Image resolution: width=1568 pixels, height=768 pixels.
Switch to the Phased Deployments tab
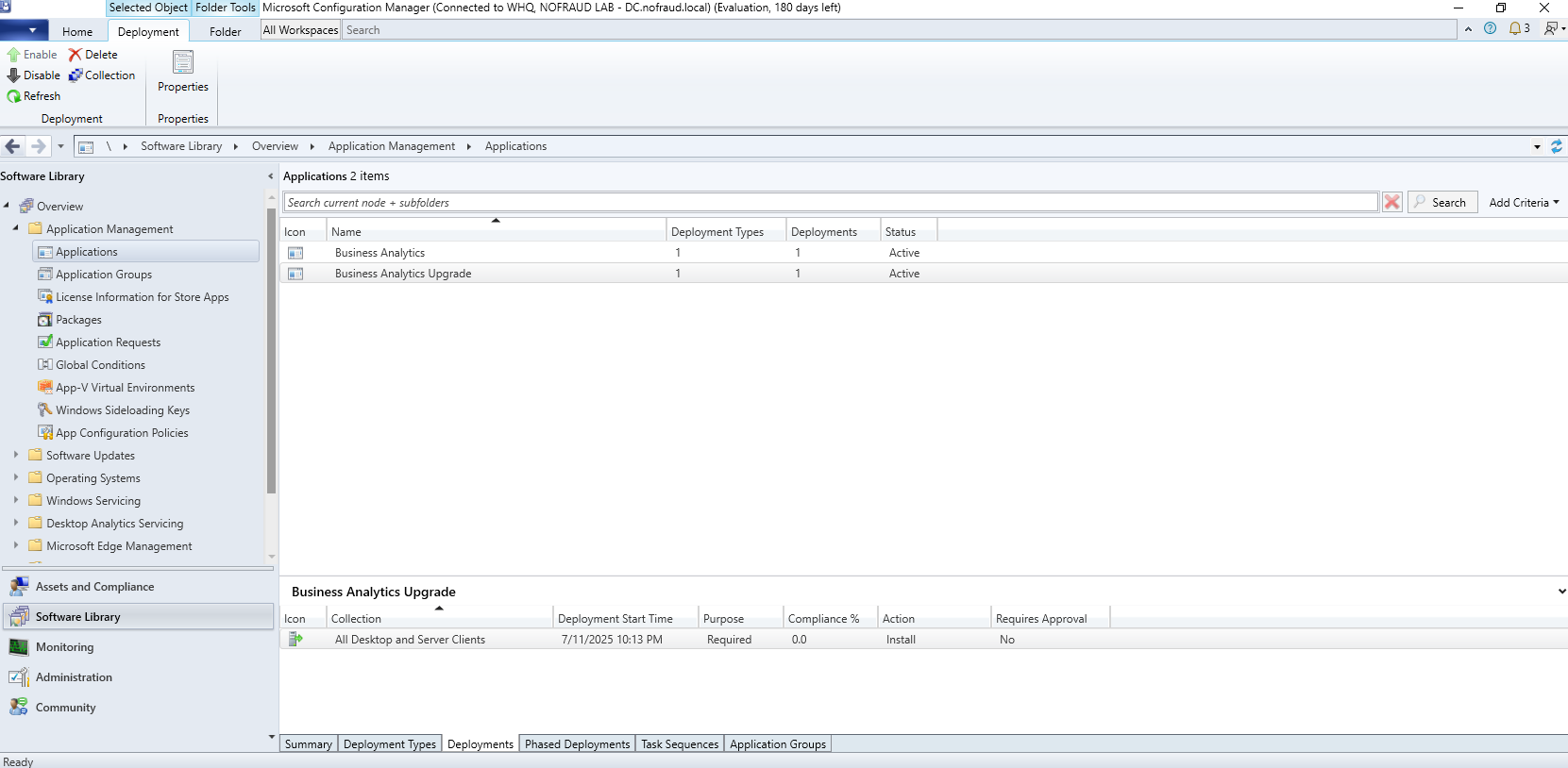577,744
